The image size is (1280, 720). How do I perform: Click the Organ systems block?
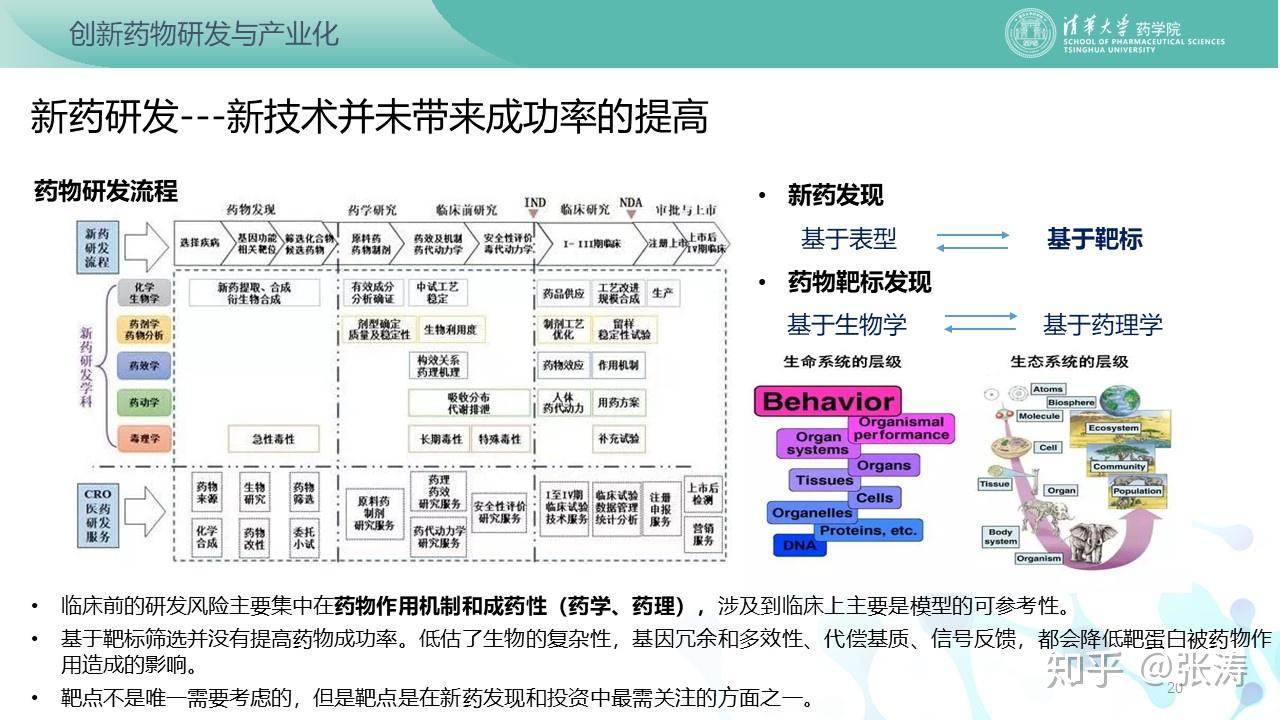(x=817, y=444)
